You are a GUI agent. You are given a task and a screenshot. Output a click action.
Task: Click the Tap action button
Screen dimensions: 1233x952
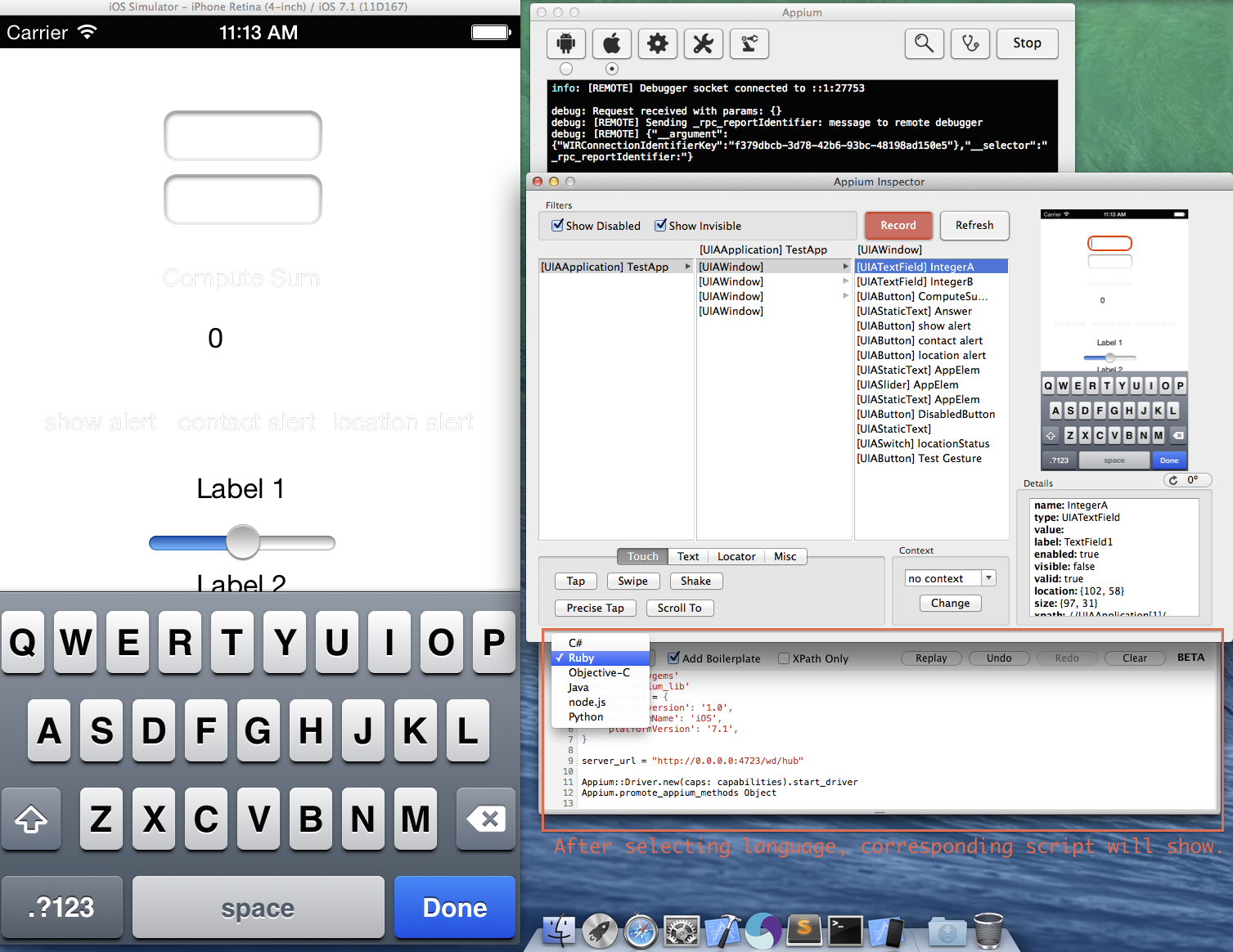click(576, 581)
